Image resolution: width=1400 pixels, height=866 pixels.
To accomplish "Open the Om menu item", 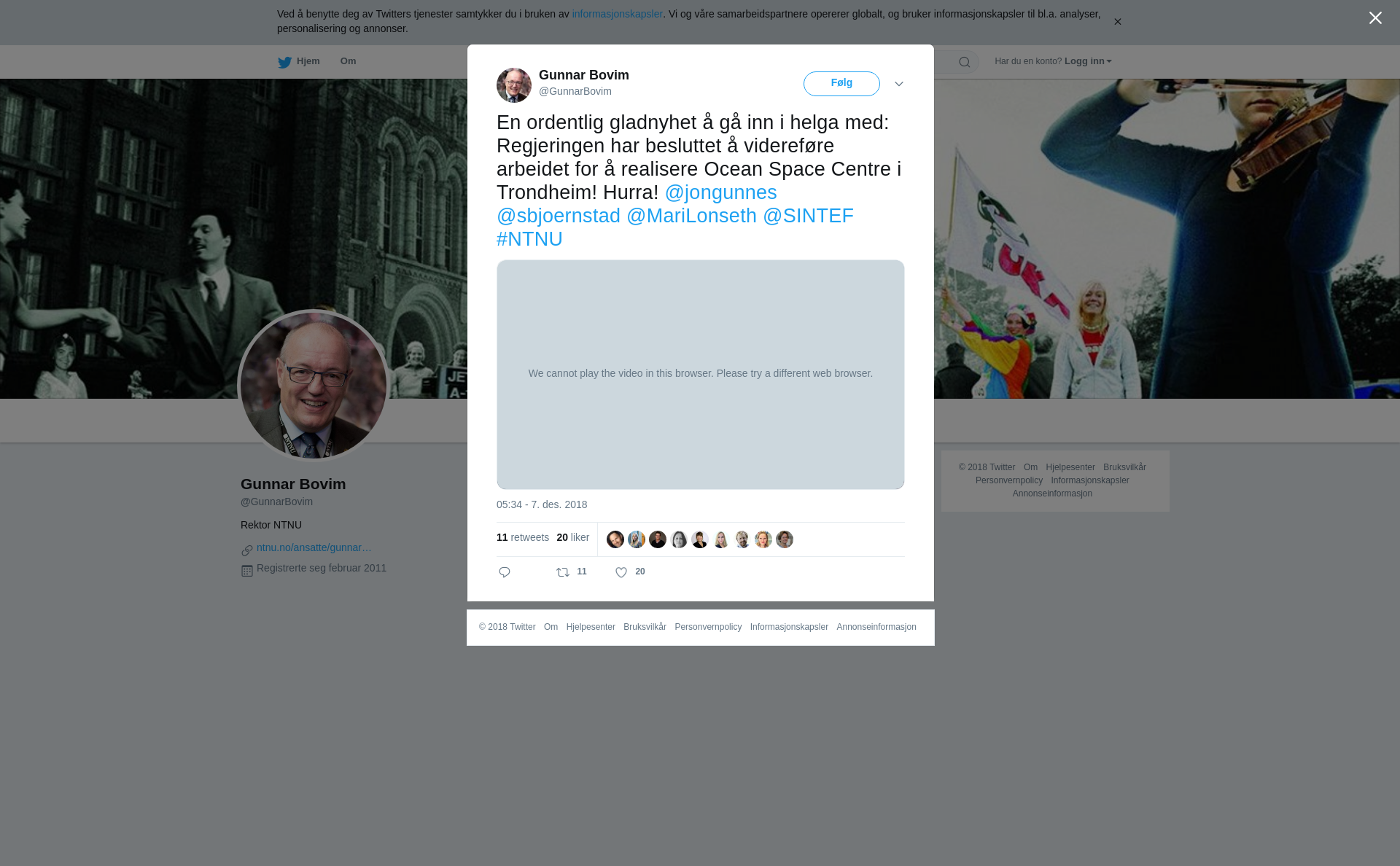I will click(348, 61).
